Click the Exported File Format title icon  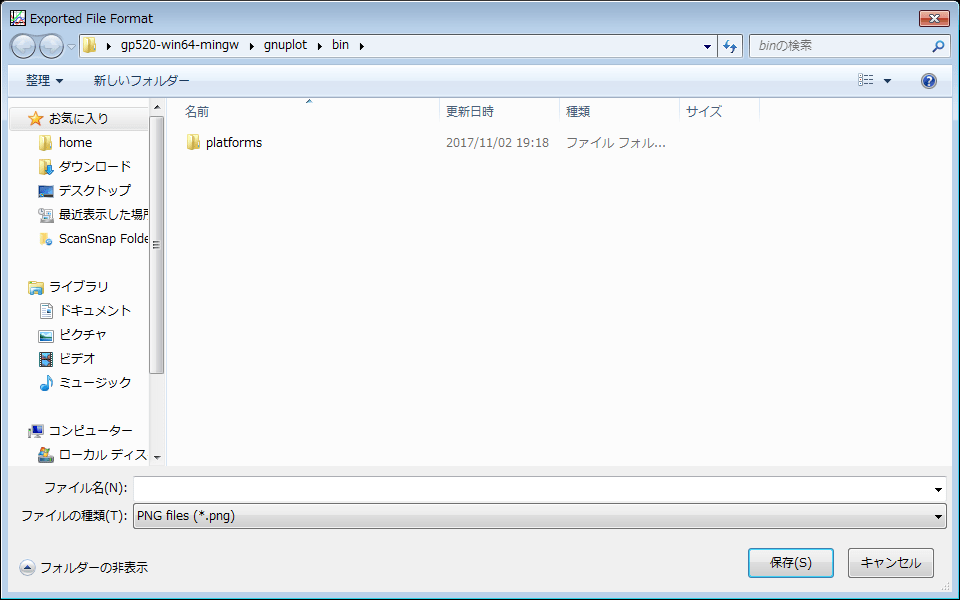pyautogui.click(x=18, y=18)
